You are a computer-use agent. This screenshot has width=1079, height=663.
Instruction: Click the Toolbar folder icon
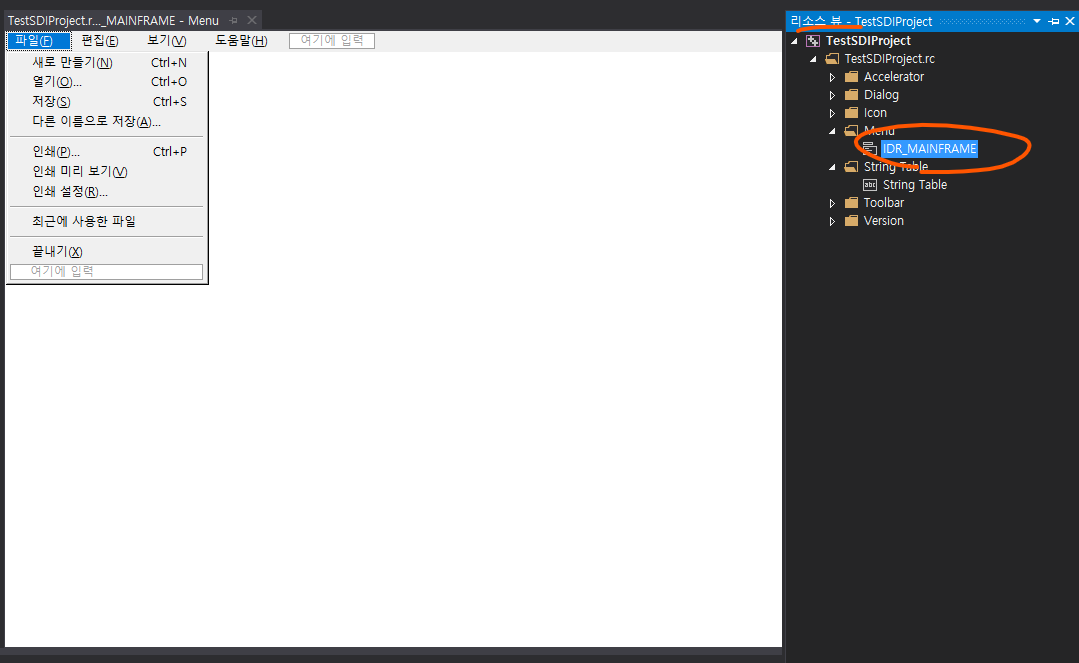coord(851,202)
